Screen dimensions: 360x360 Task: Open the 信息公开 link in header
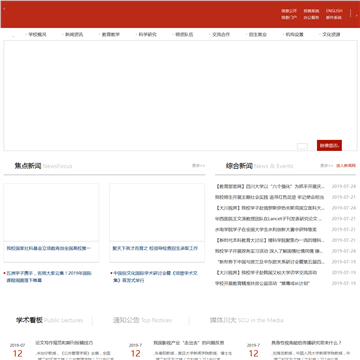tap(289, 11)
